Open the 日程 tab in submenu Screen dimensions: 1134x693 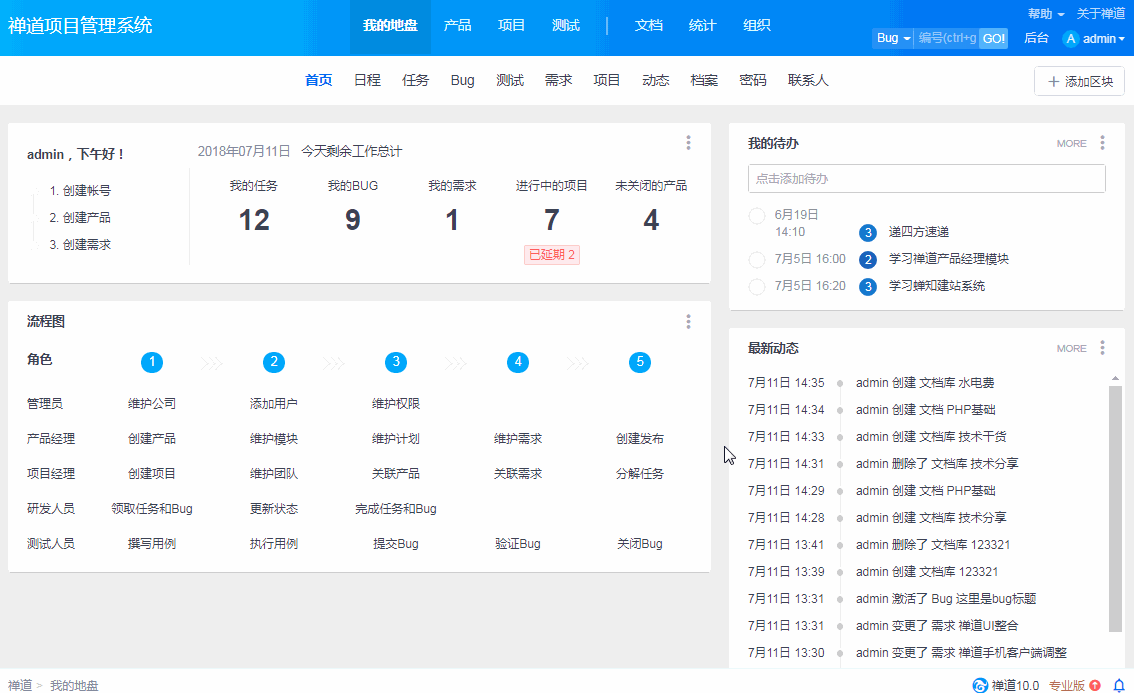point(367,80)
